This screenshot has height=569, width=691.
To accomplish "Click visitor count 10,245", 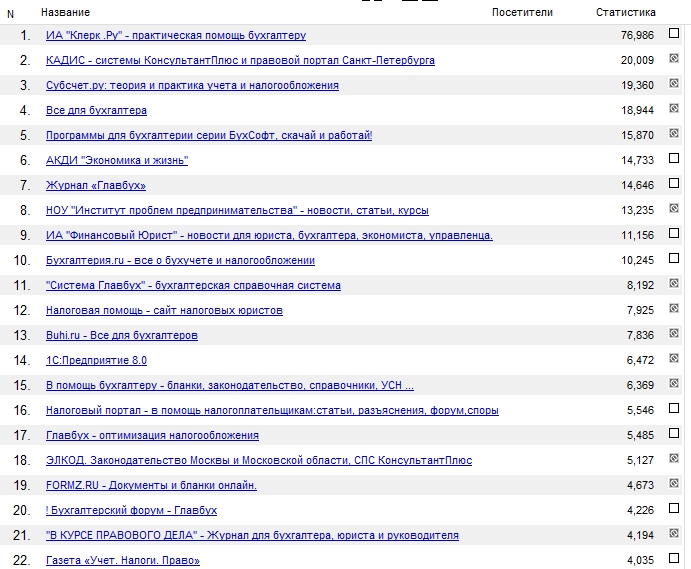I will (x=637, y=260).
